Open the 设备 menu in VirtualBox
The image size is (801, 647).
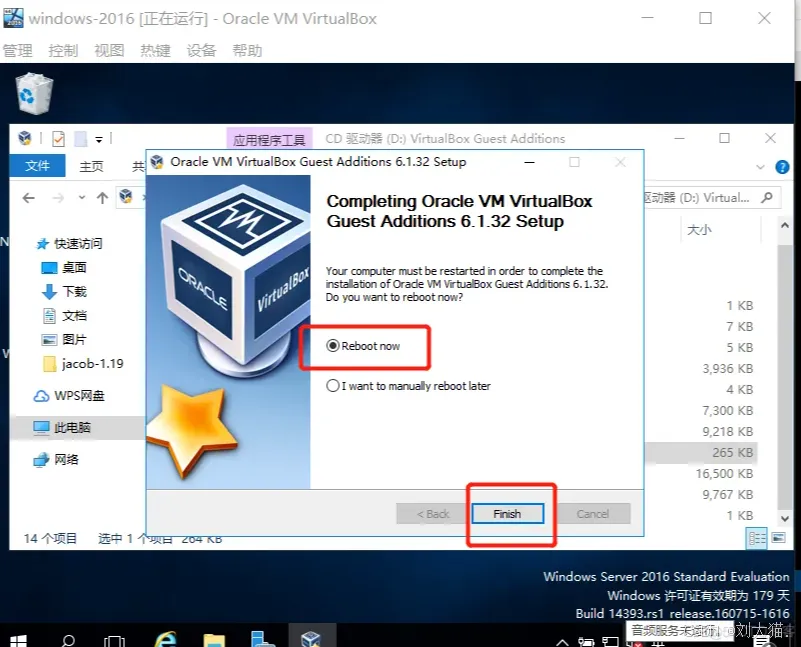(x=201, y=51)
